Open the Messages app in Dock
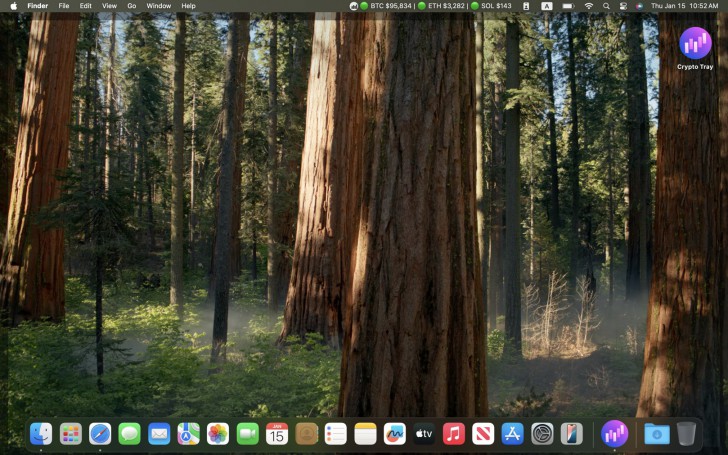 point(129,433)
